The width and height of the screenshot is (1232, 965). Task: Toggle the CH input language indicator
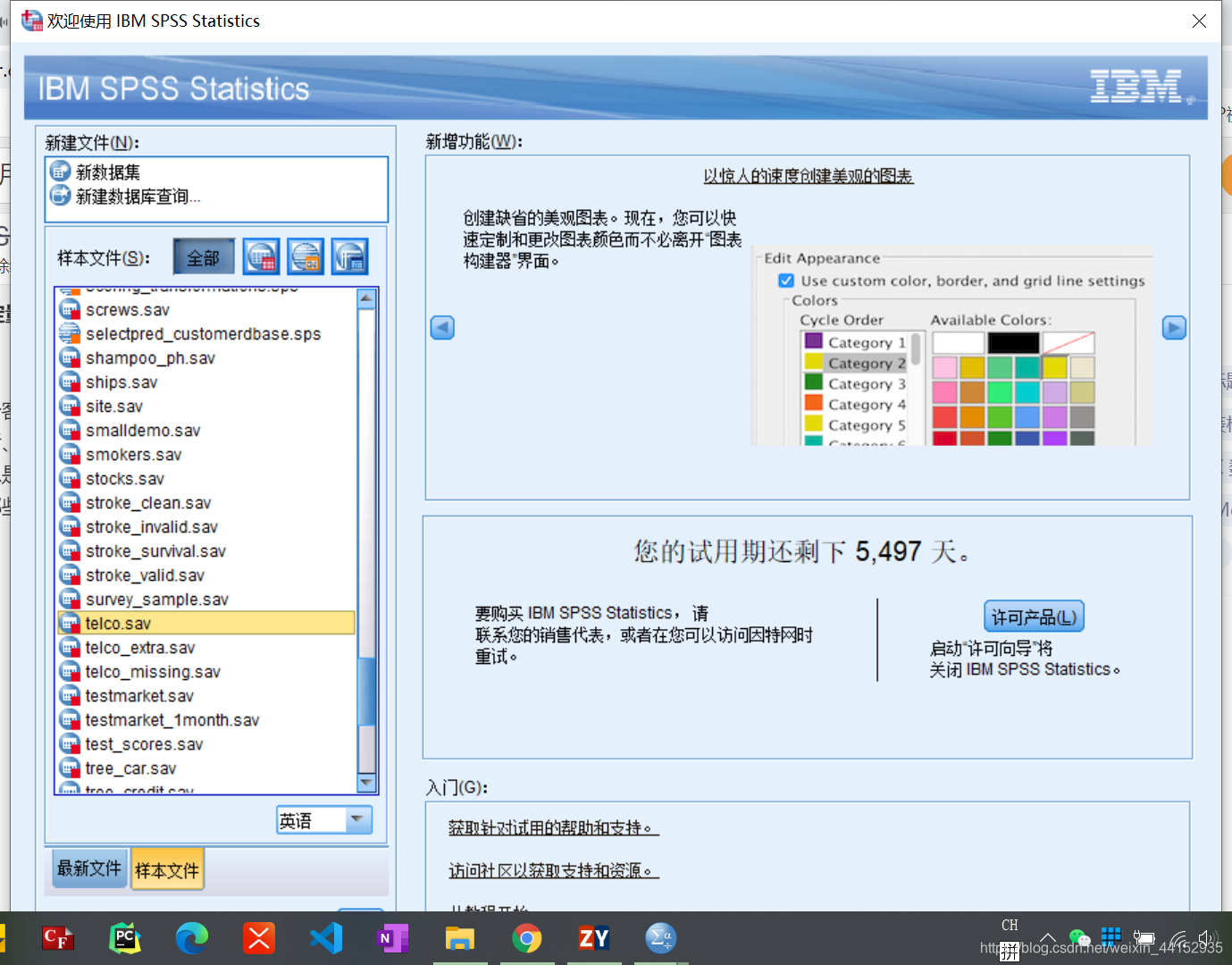1010,925
